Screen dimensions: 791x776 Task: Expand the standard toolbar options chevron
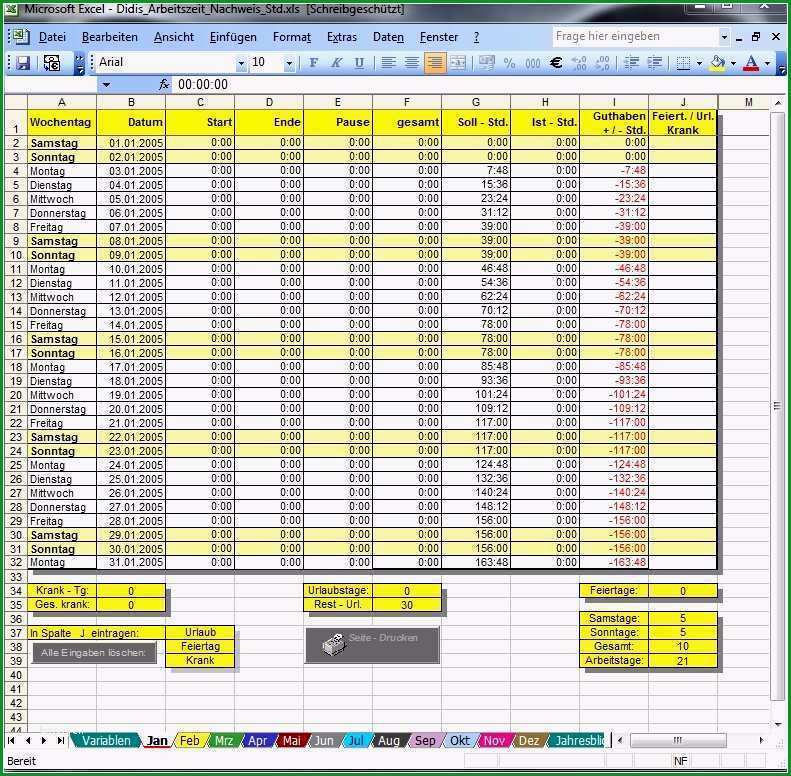click(x=79, y=64)
